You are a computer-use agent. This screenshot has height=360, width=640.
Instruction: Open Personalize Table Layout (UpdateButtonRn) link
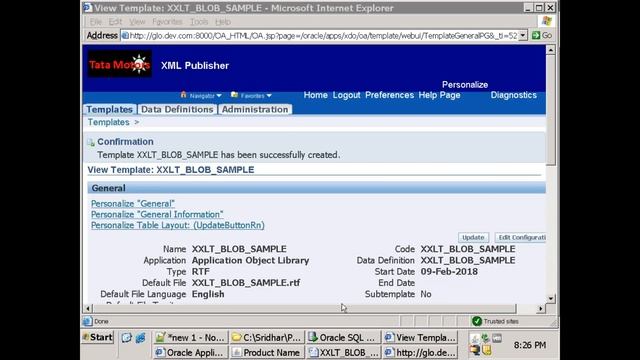pyautogui.click(x=178, y=225)
